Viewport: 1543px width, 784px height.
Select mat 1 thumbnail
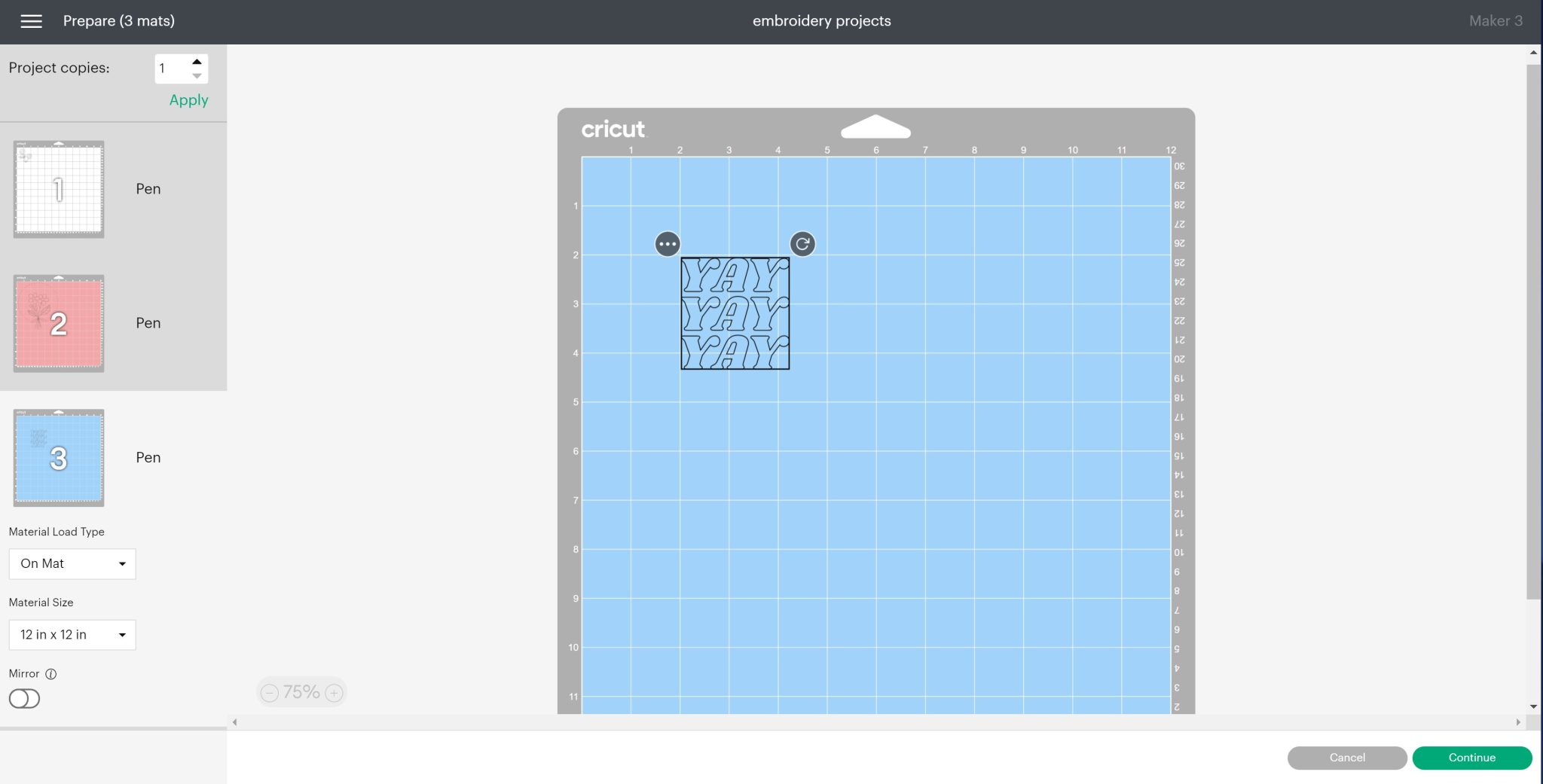pos(59,189)
